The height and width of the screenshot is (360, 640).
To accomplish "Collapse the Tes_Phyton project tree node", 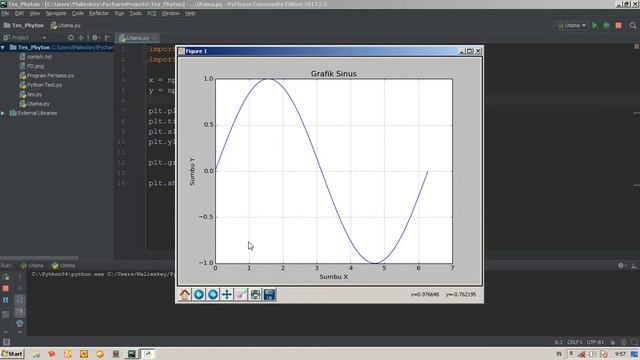I will (3, 47).
